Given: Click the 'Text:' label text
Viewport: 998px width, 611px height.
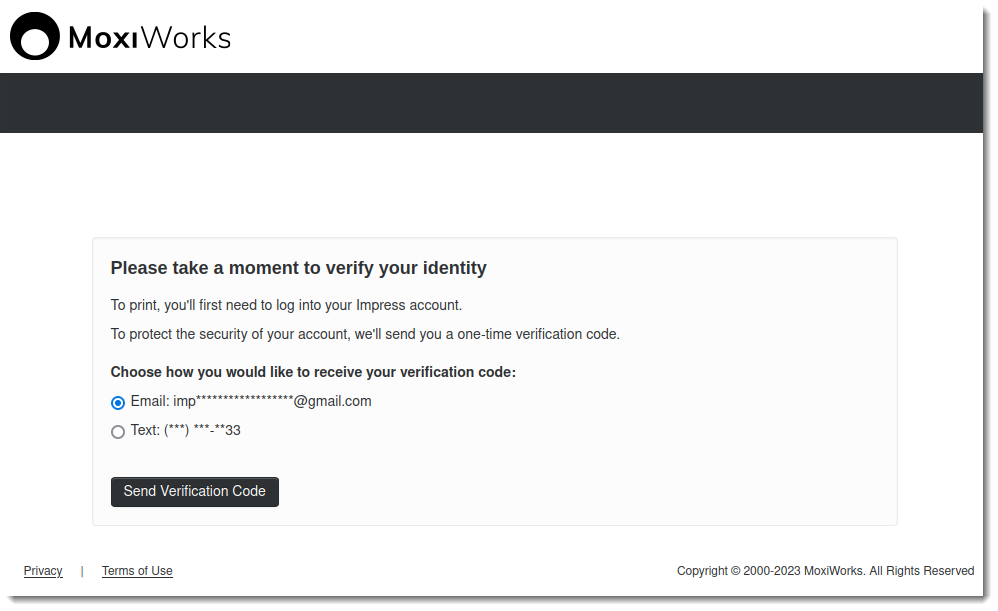Looking at the screenshot, I should [145, 431].
